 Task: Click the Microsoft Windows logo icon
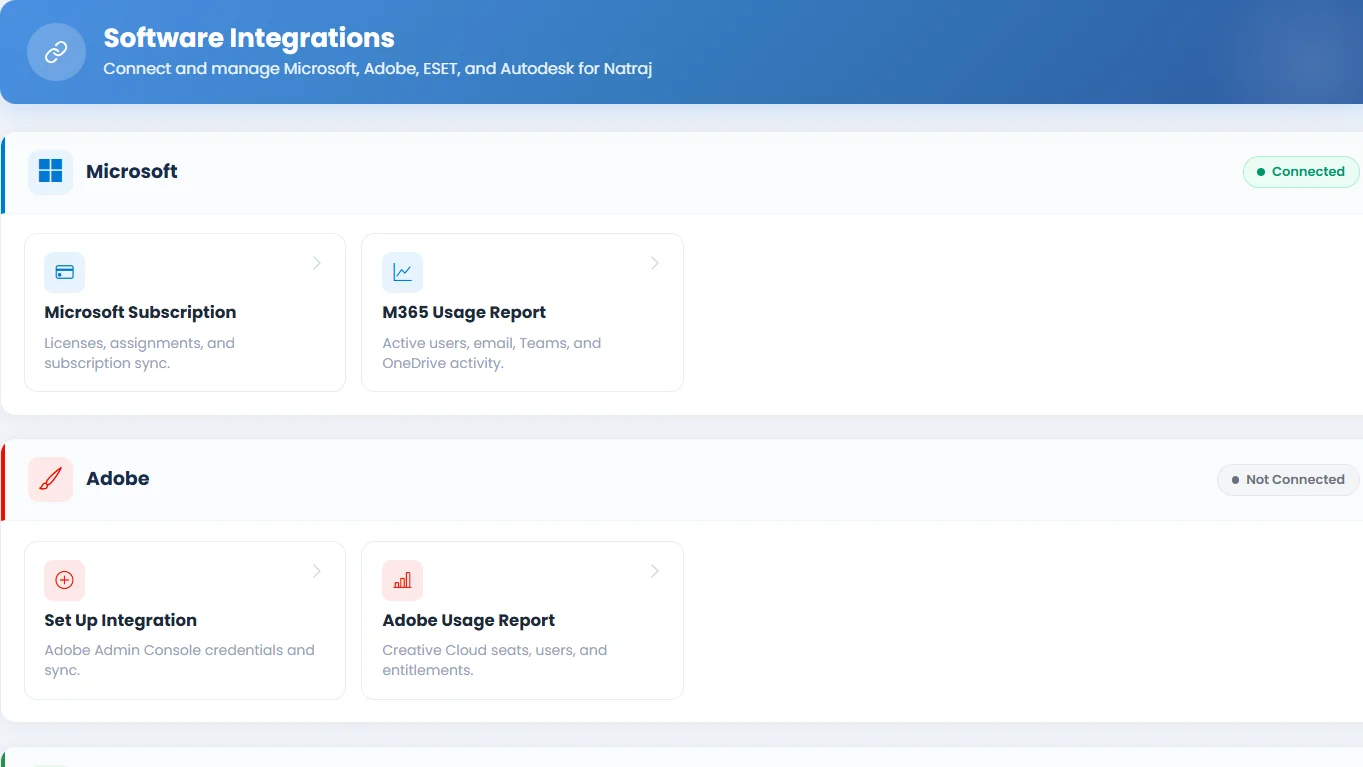tap(50, 172)
